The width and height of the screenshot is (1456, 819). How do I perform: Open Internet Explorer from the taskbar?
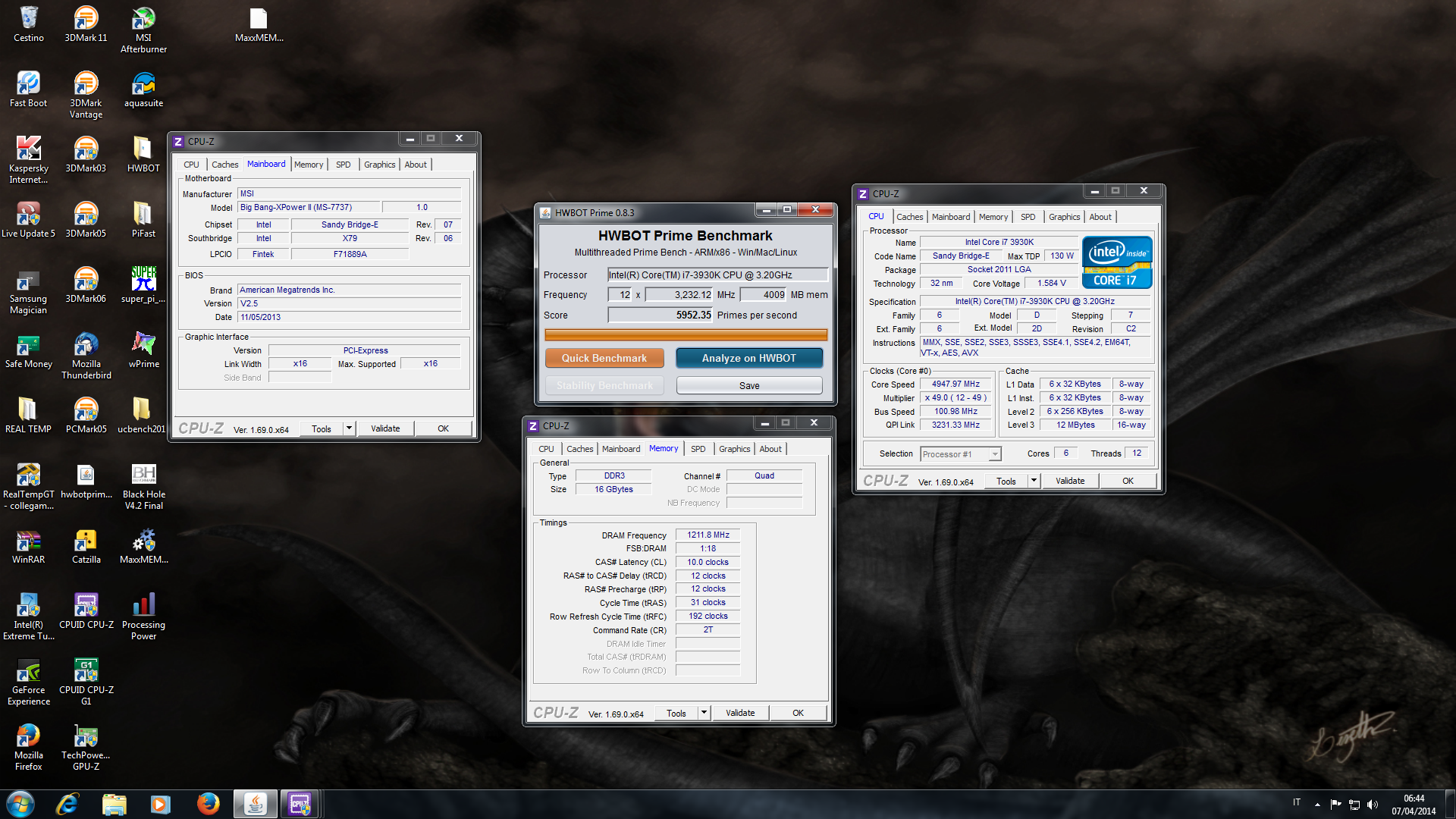[67, 804]
